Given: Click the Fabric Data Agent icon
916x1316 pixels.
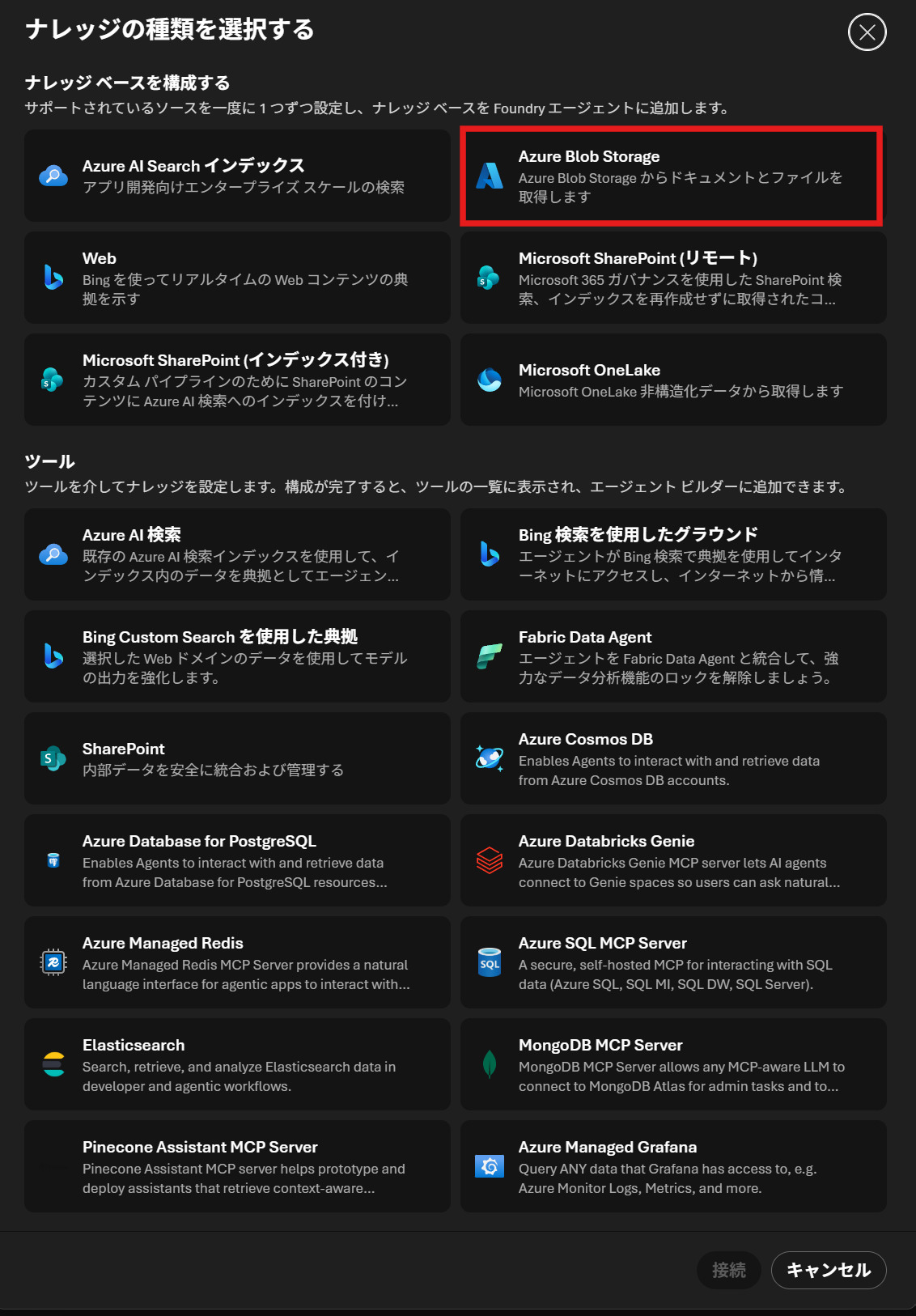Looking at the screenshot, I should pos(490,656).
